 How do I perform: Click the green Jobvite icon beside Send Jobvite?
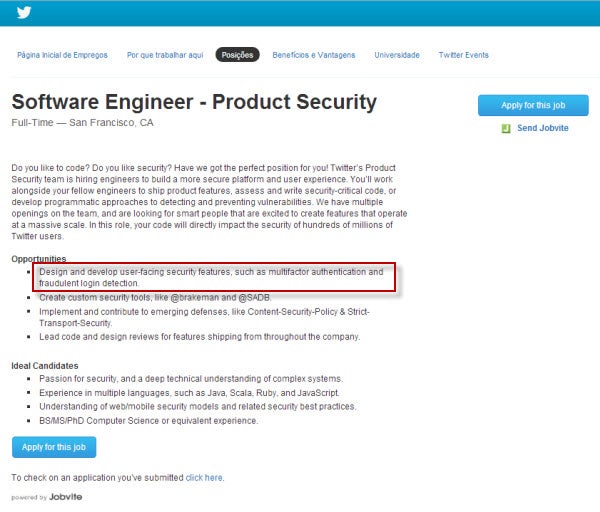507,129
